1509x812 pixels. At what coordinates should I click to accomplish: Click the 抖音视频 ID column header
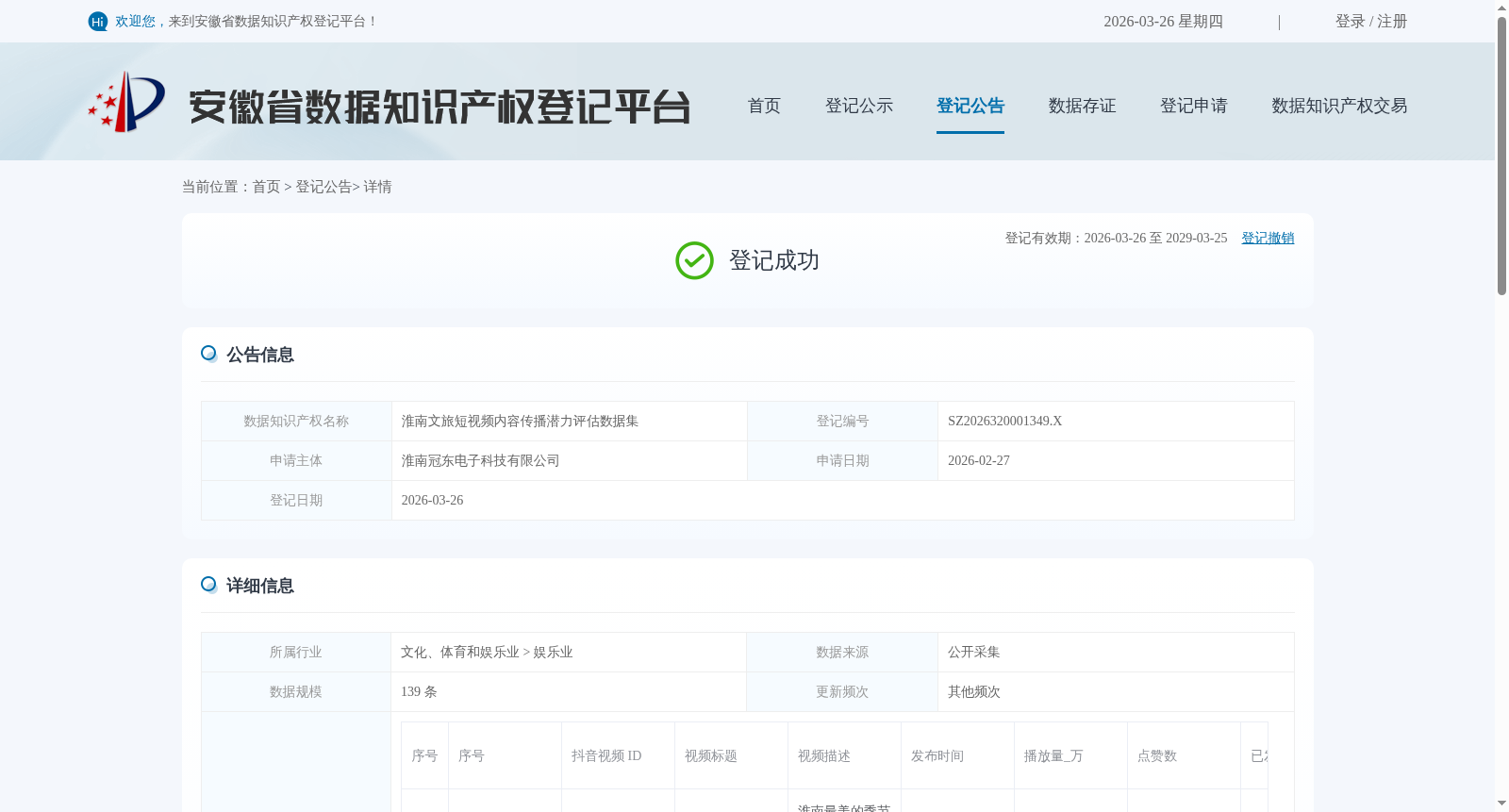tap(618, 756)
